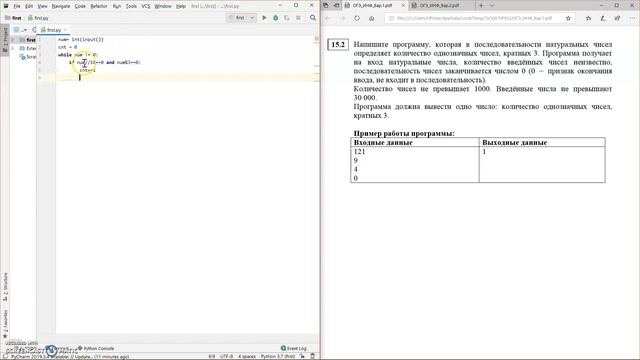Open the Project view selector dropdown
Image resolution: width=640 pixels, height=360 pixels.
19,30
